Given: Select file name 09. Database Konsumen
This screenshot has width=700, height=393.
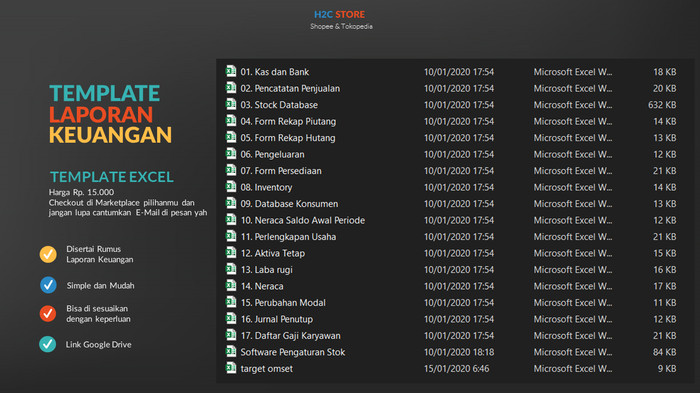Looking at the screenshot, I should coord(289,204).
